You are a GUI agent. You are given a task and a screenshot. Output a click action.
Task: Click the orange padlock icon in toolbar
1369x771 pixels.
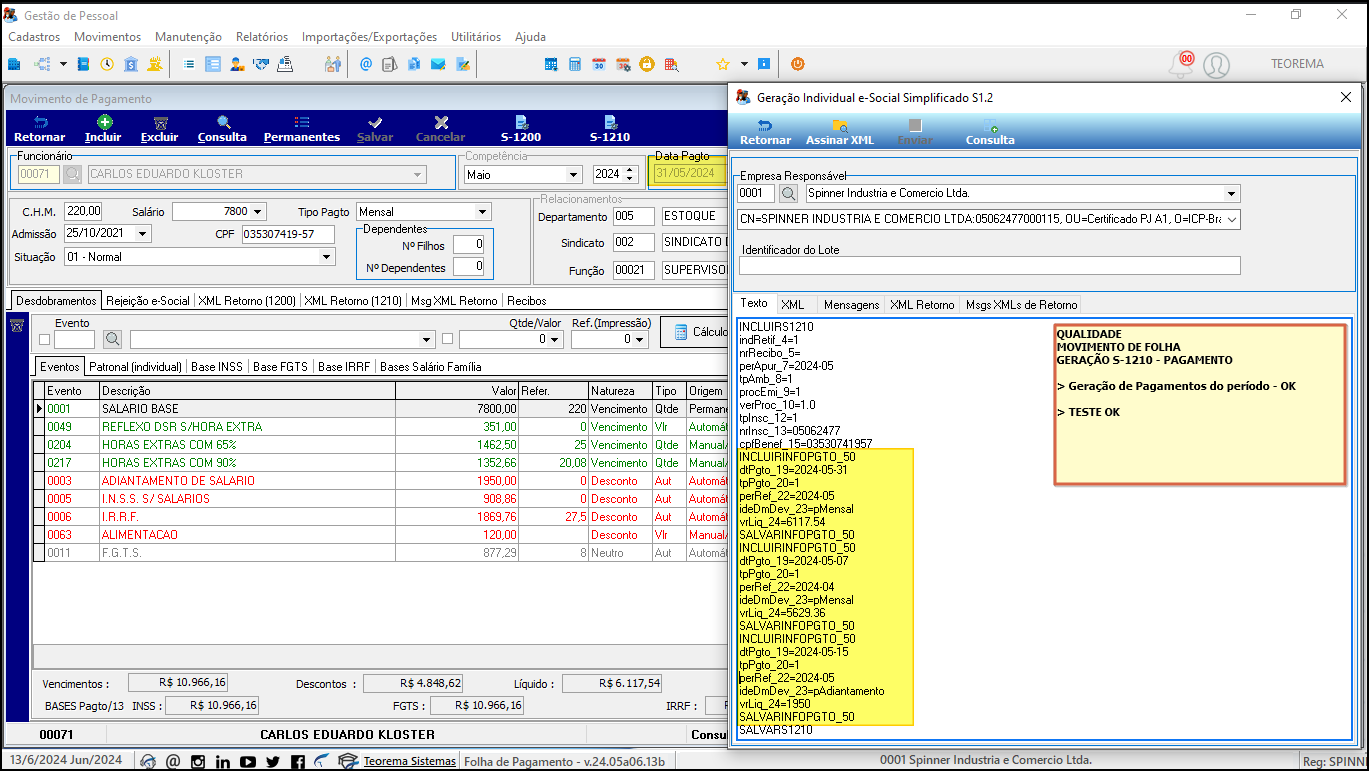click(x=647, y=64)
